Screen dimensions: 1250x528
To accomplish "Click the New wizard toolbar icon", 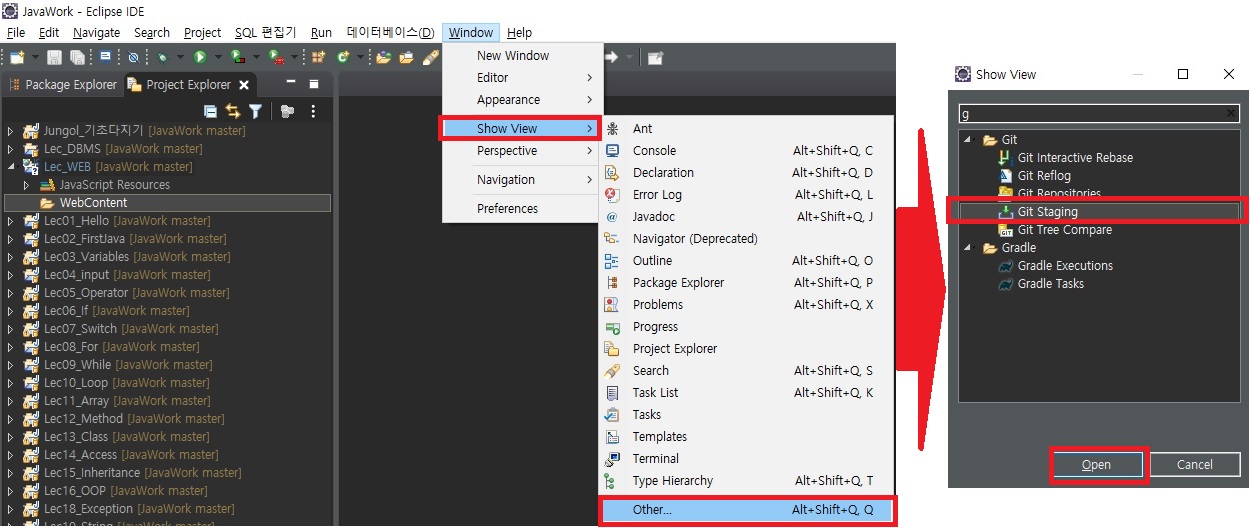I will tap(16, 57).
